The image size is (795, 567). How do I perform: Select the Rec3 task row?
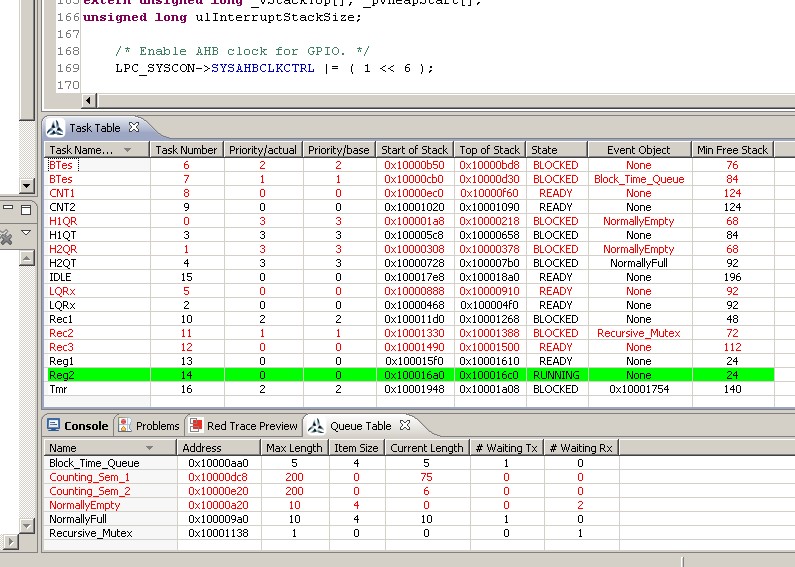tap(411, 347)
